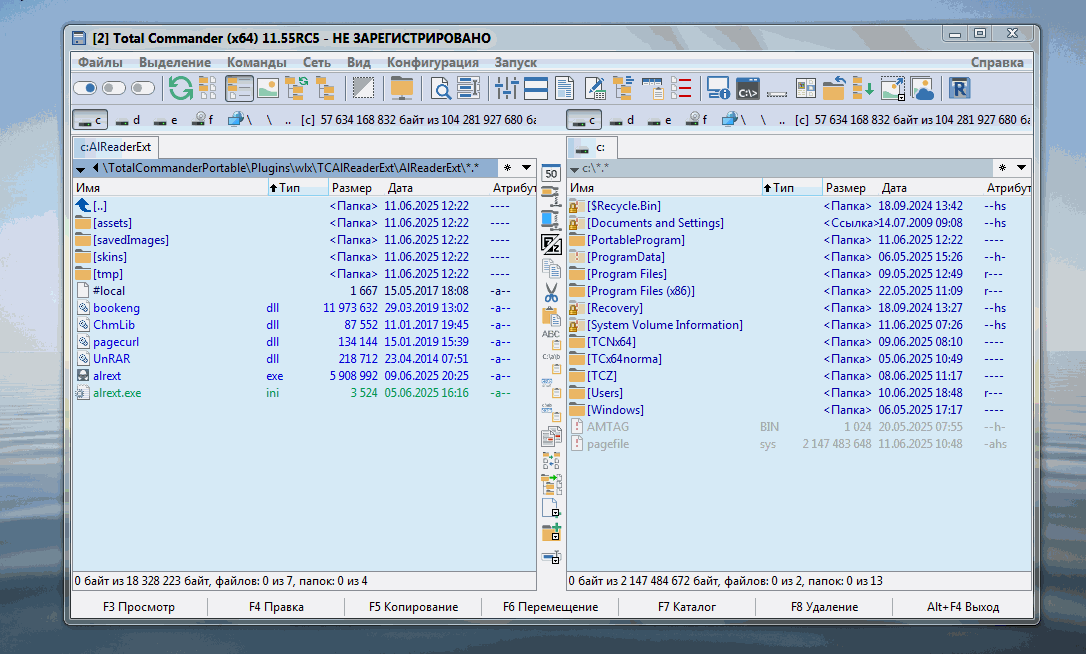The height and width of the screenshot is (654, 1086).
Task: Open the sliders settings icon in toolbar
Action: click(507, 89)
